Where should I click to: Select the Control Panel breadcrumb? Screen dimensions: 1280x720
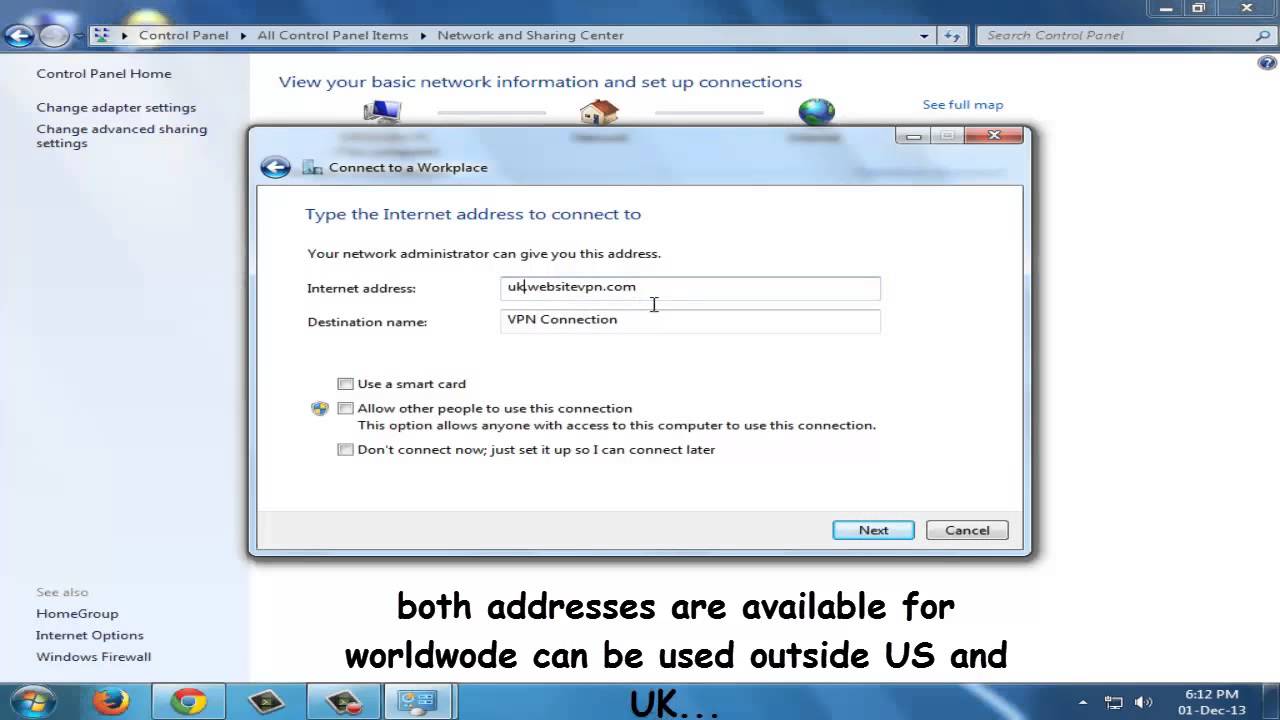[x=184, y=35]
